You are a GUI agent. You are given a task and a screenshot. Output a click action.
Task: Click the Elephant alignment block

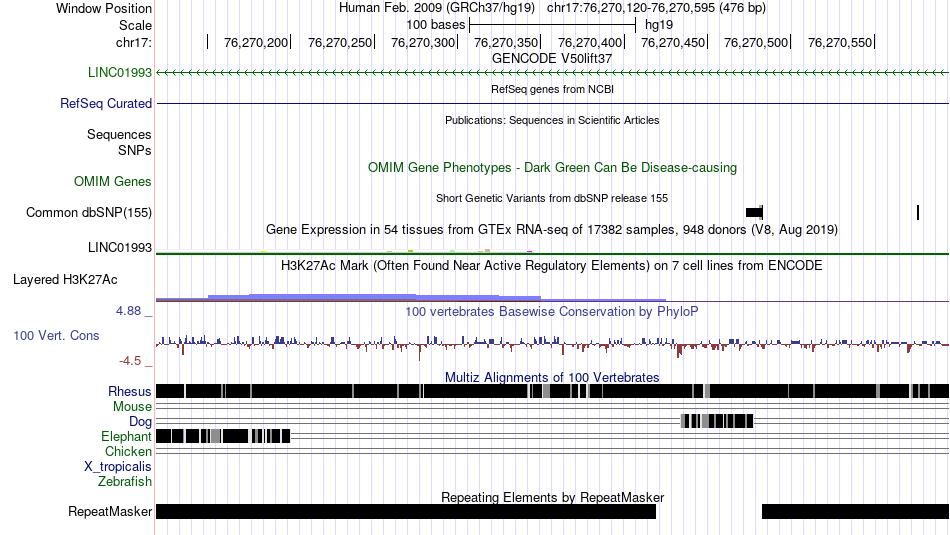(x=223, y=436)
